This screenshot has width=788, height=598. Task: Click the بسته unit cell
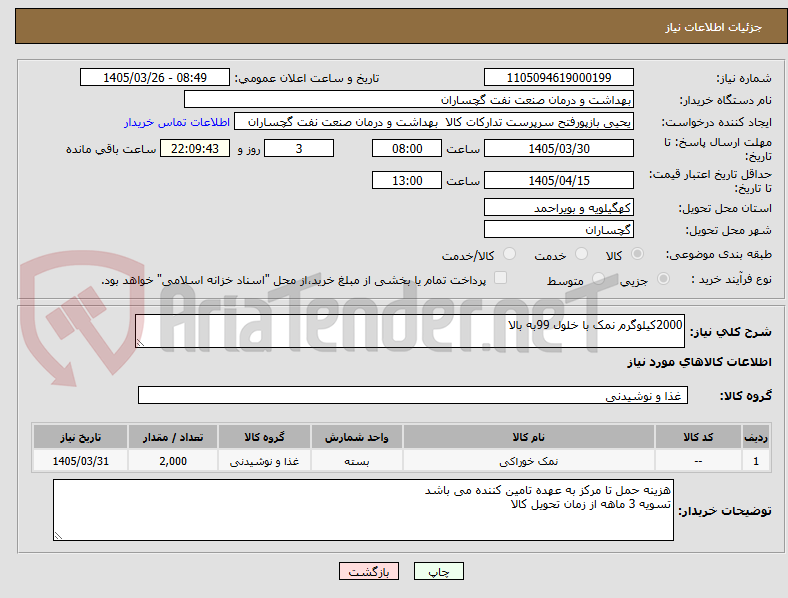356,461
